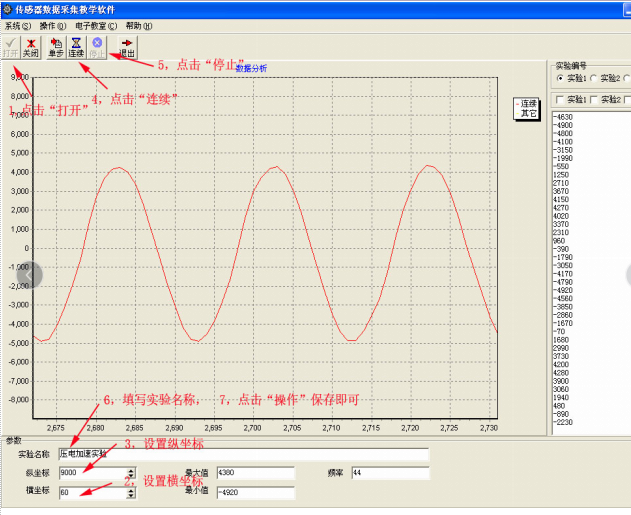
Task: Check the 实验2 checkbox
Action: point(594,99)
